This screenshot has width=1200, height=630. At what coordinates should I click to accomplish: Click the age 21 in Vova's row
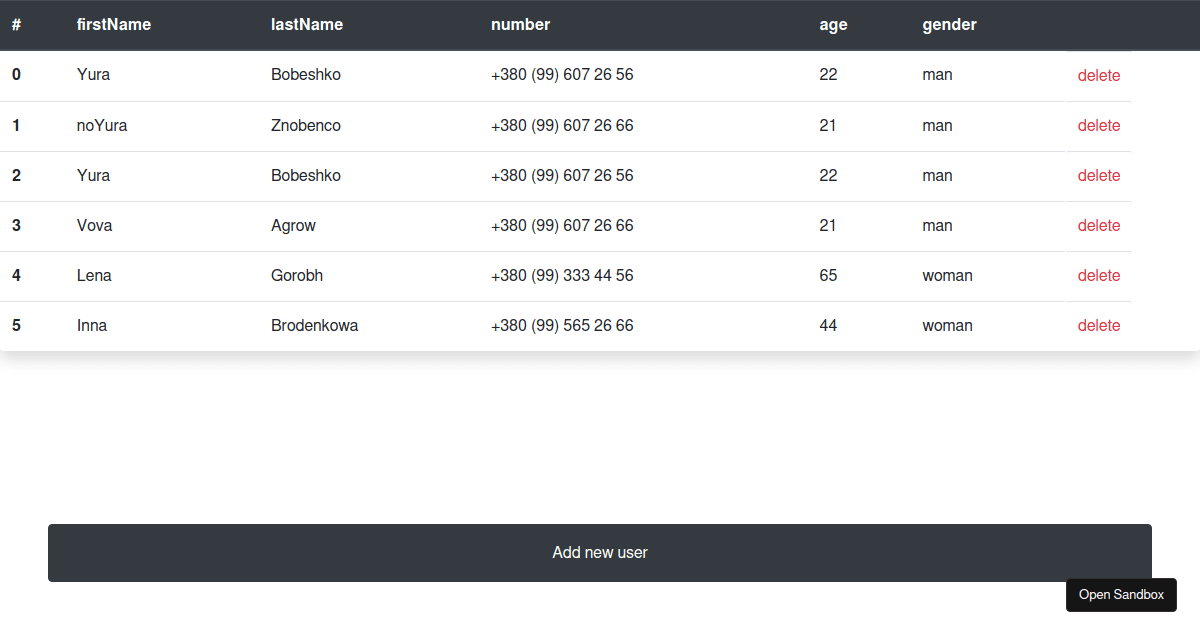828,226
